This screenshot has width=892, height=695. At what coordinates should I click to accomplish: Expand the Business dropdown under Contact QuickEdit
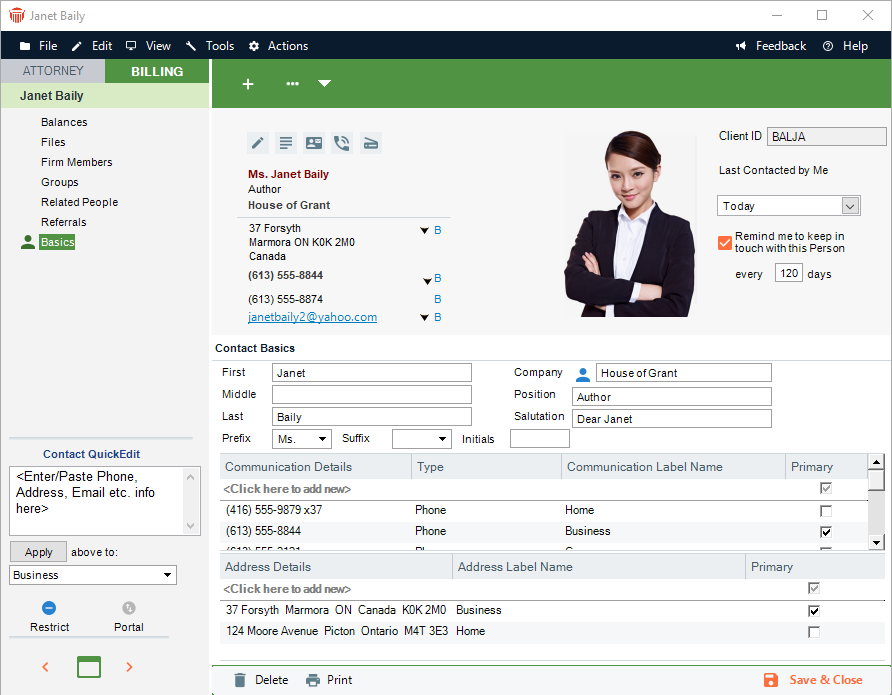click(165, 575)
